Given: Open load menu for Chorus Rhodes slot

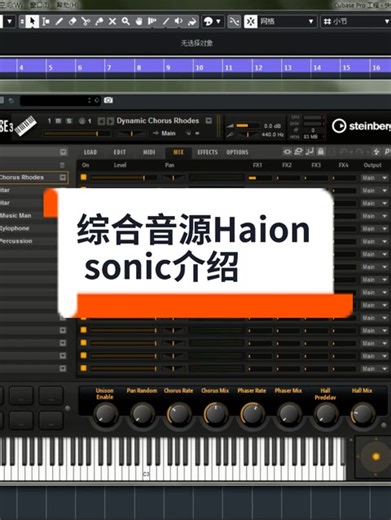Looking at the screenshot, I should pyautogui.click(x=63, y=177).
